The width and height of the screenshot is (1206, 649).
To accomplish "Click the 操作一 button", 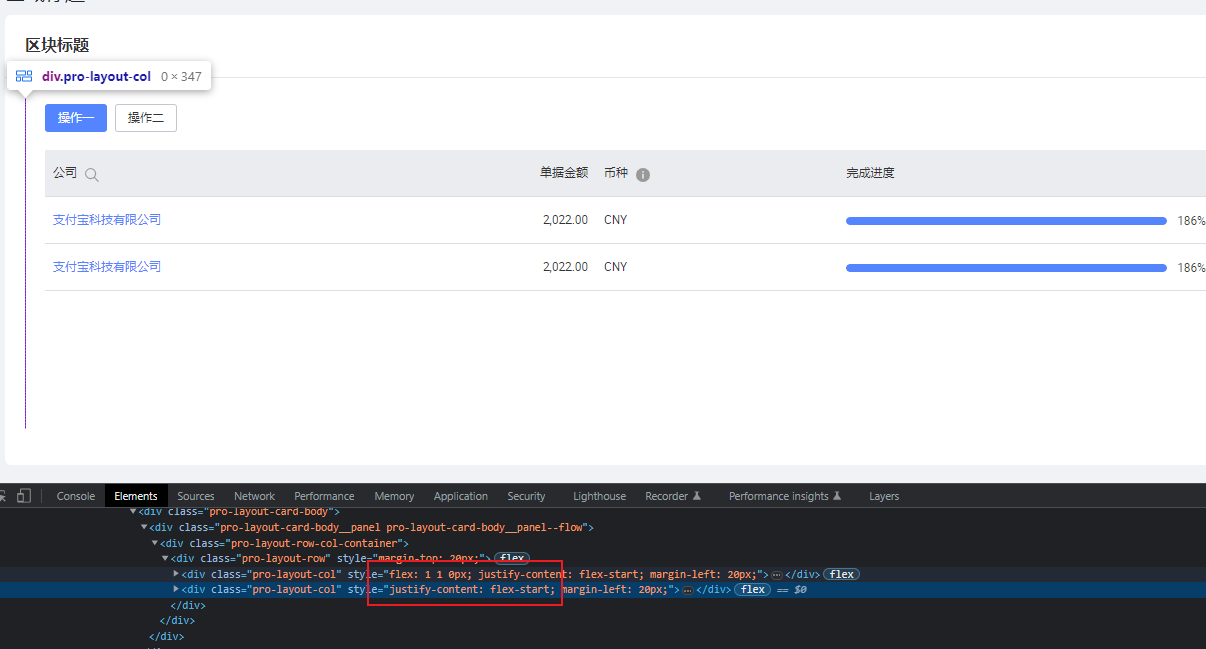I will point(75,117).
